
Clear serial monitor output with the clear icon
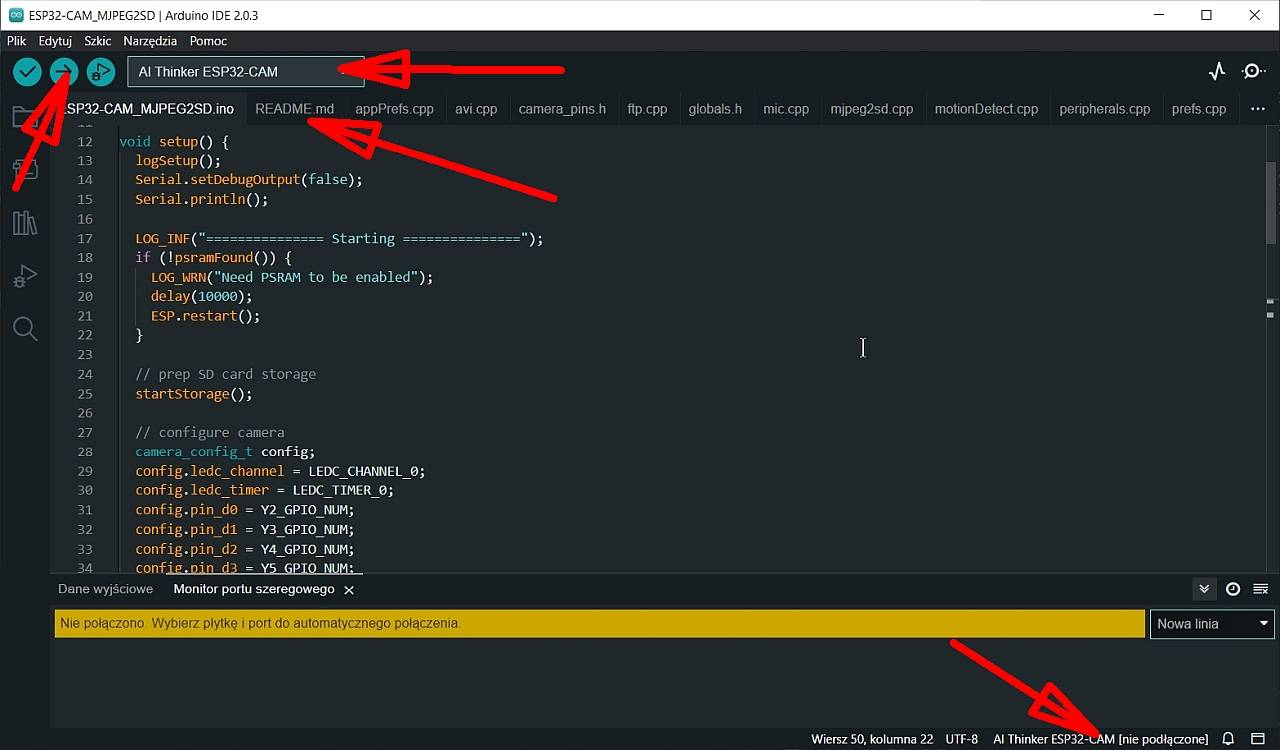[x=1260, y=589]
